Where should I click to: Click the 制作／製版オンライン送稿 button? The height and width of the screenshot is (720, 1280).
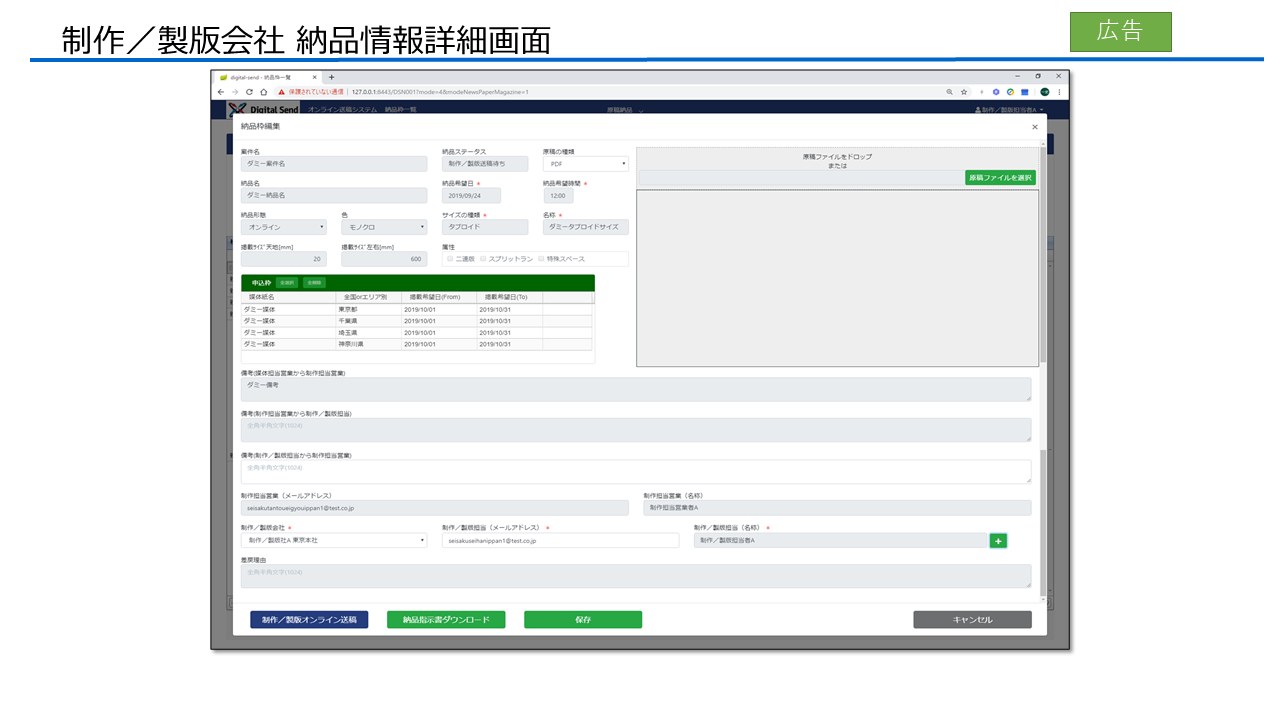click(309, 620)
